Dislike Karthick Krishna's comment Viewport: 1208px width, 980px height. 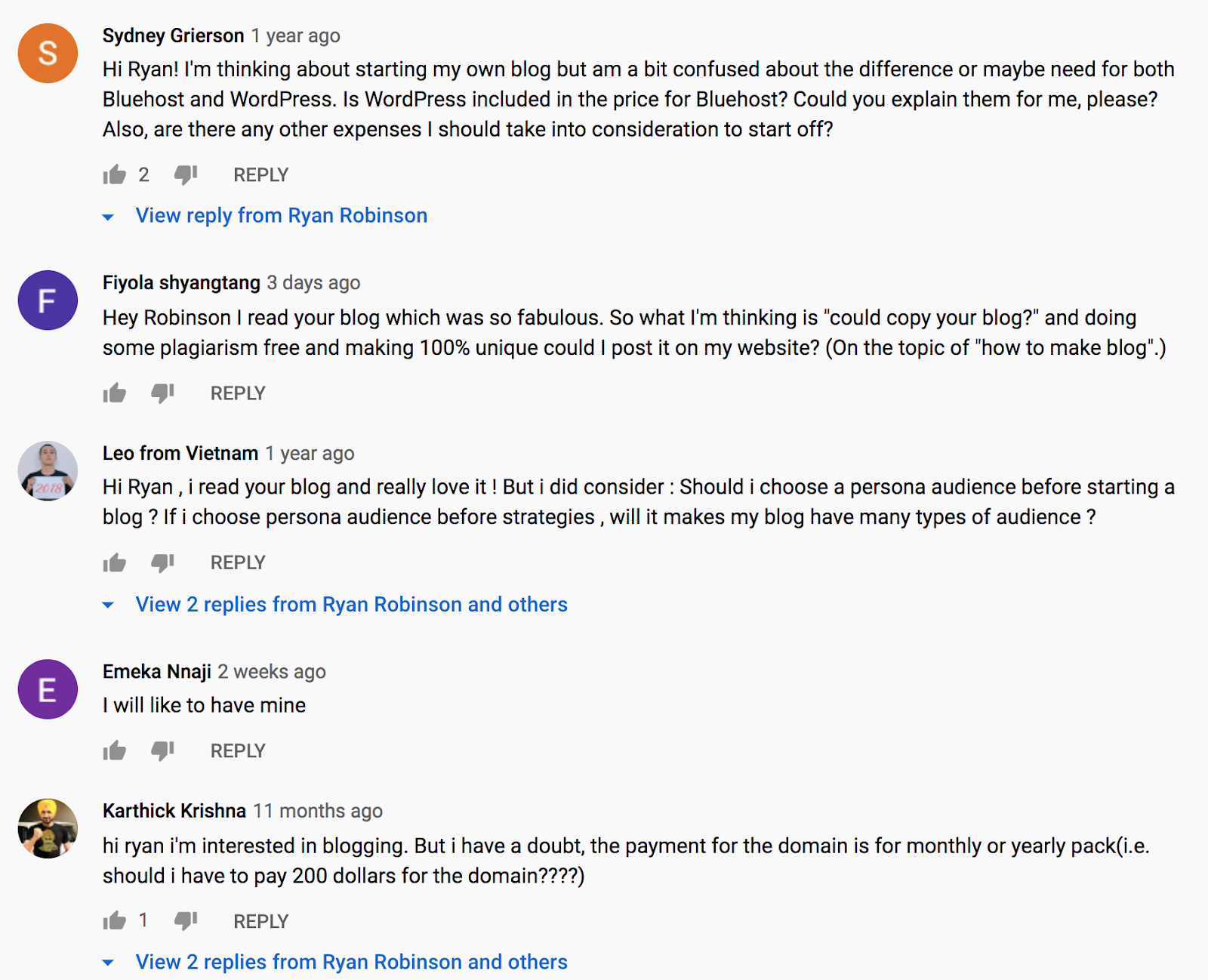(x=184, y=920)
